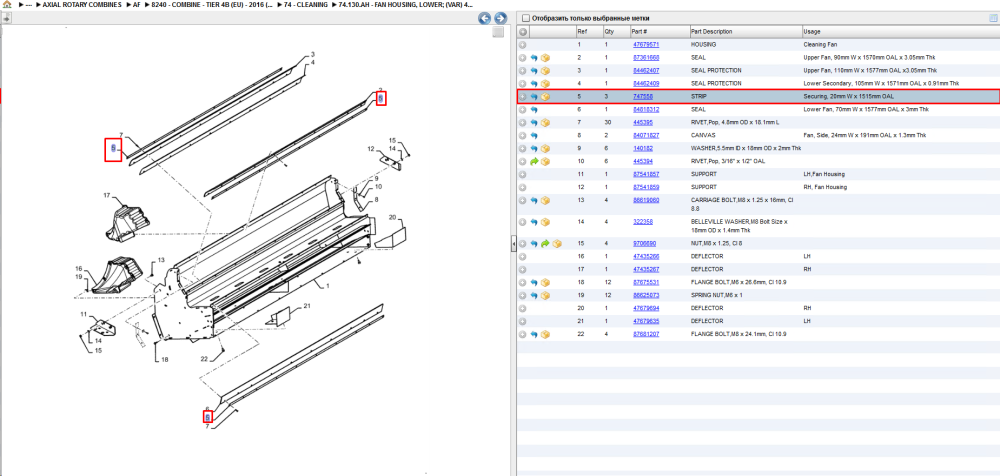Image resolution: width=1000 pixels, height=476 pixels.
Task: Click box icon for SPRING NUT ref 19
Action: coord(545,295)
